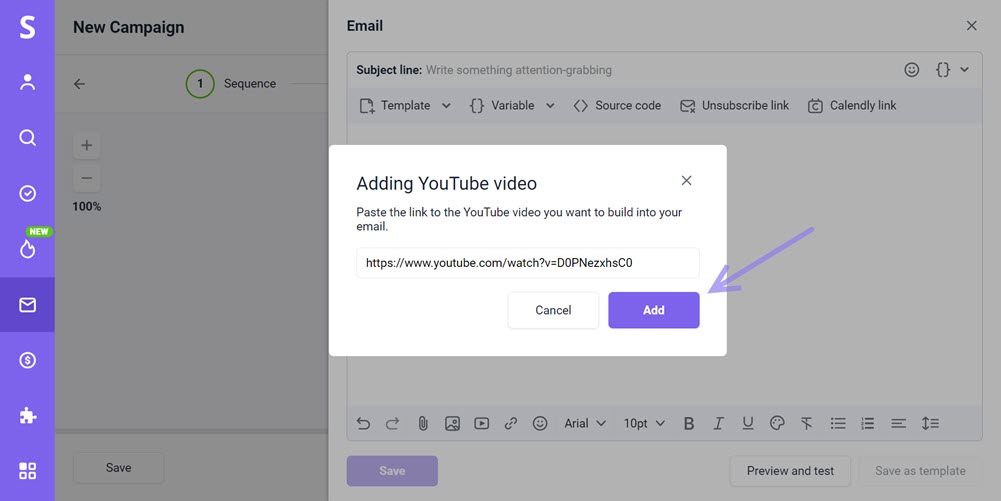Select the Sequence step 1
This screenshot has height=501, width=1001.
(x=230, y=84)
